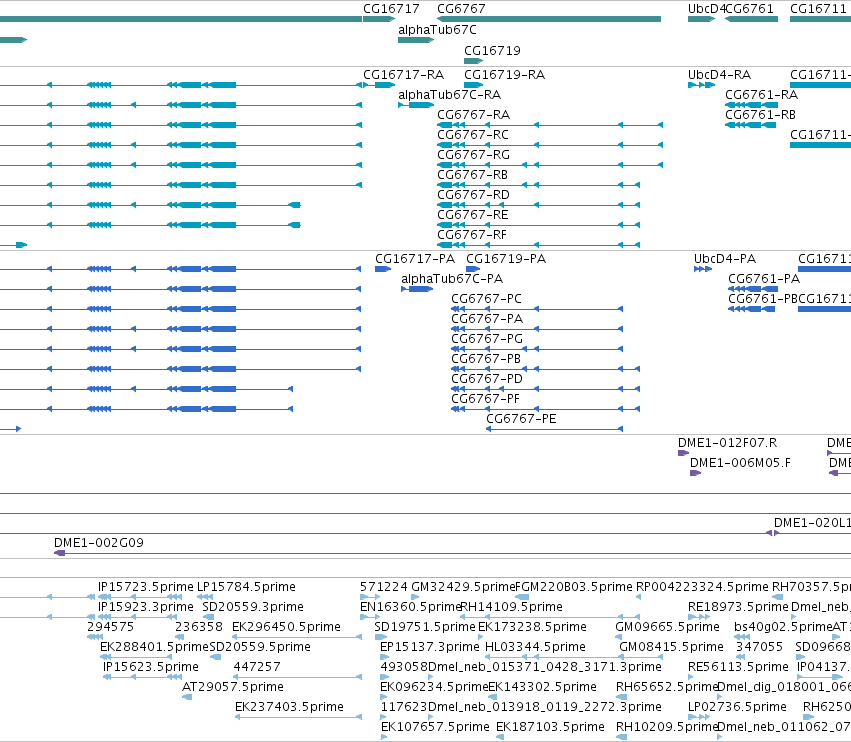Select transcript CG6767-RG

click(473, 155)
